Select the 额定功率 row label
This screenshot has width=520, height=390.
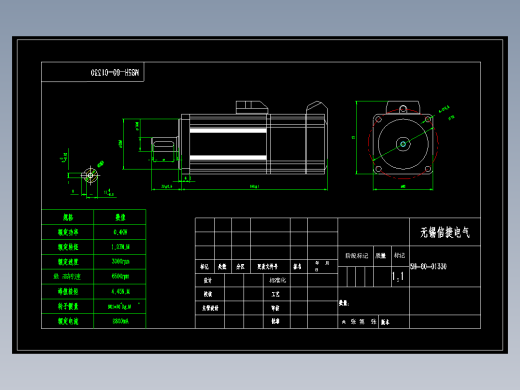point(68,232)
